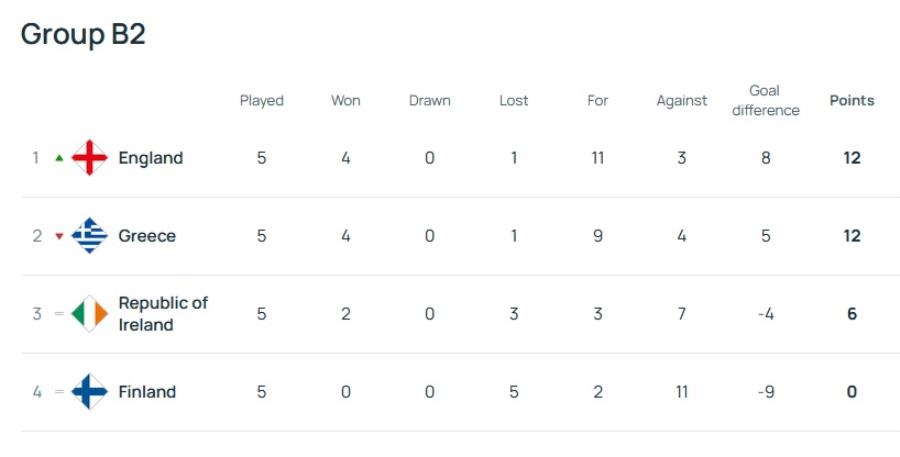This screenshot has width=900, height=457.
Task: Click the Finland flag icon
Action: 90,392
